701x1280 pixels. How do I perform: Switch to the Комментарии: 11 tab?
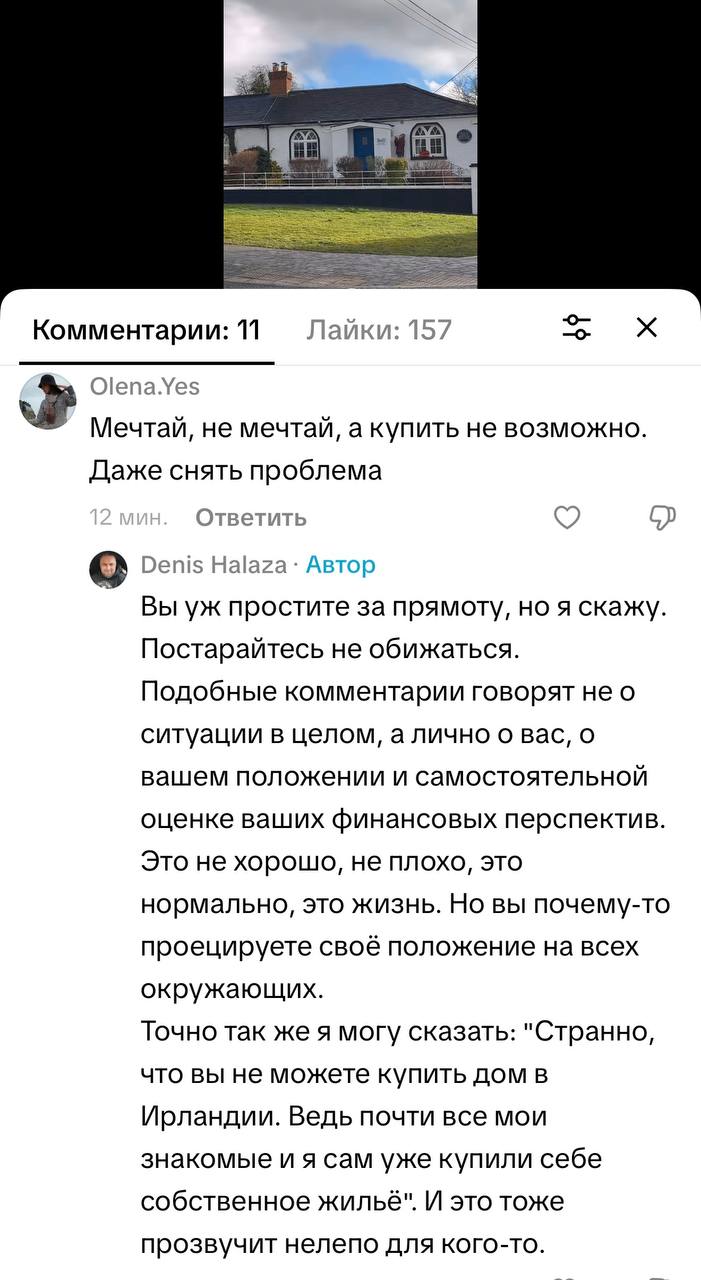(x=146, y=330)
